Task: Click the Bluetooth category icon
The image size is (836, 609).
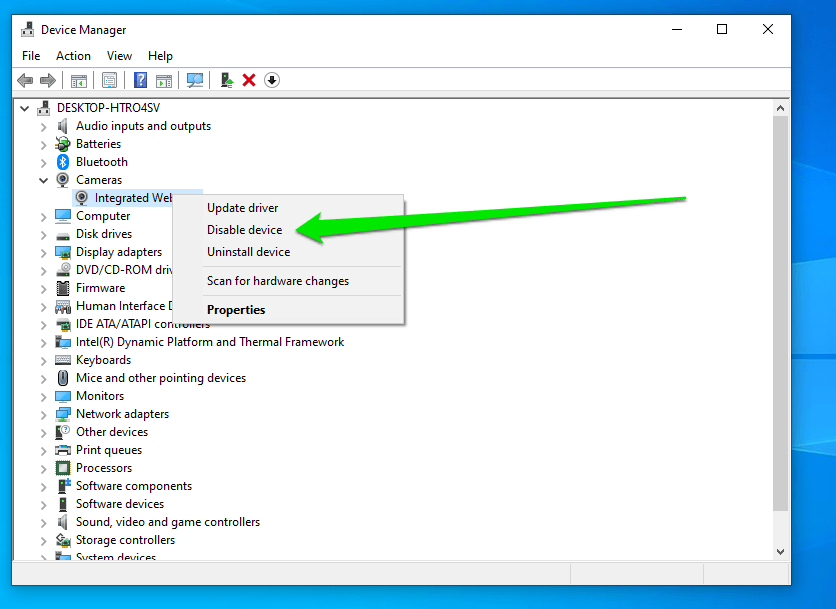Action: coord(63,162)
